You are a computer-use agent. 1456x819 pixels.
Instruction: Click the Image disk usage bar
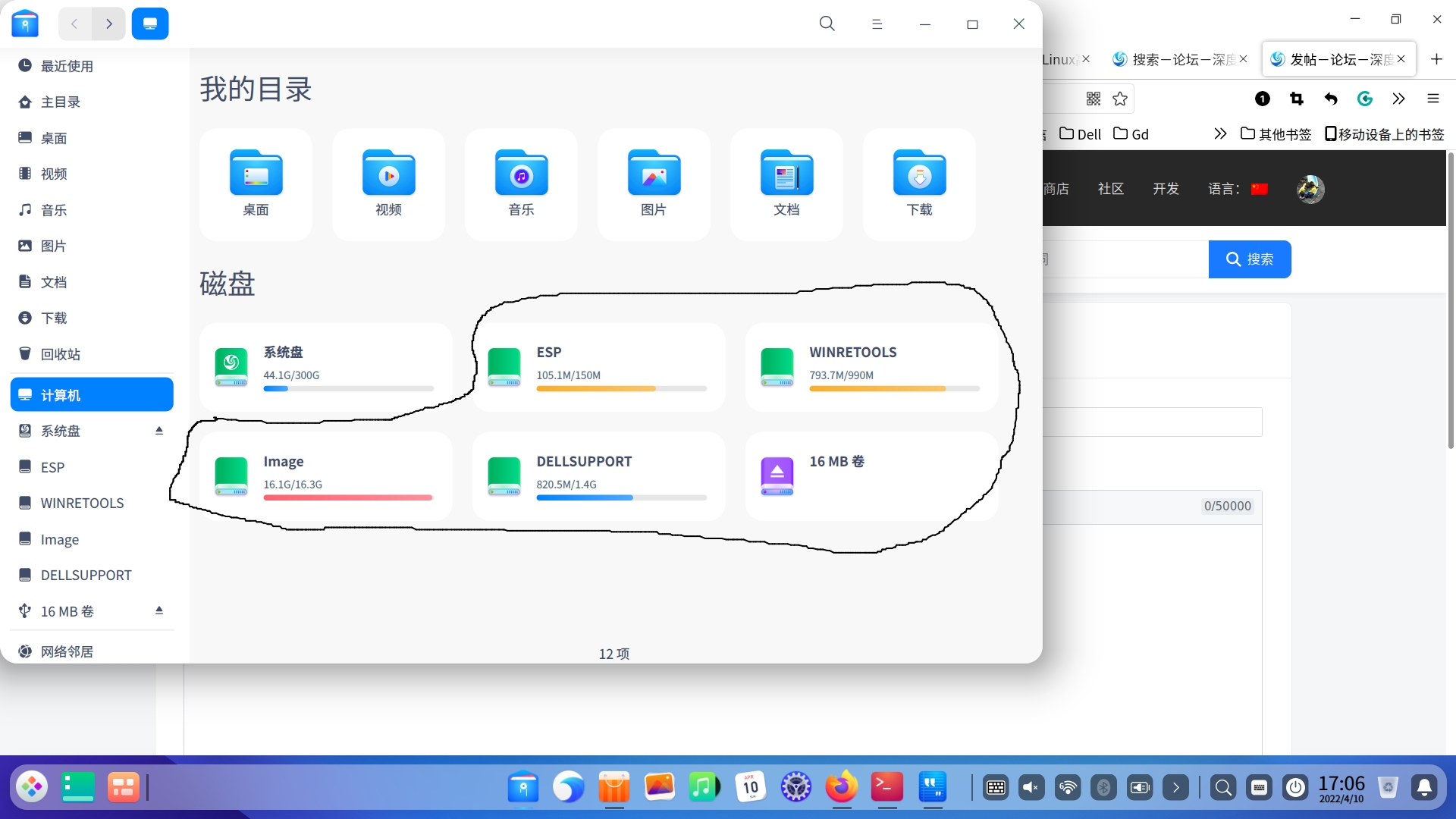point(348,497)
